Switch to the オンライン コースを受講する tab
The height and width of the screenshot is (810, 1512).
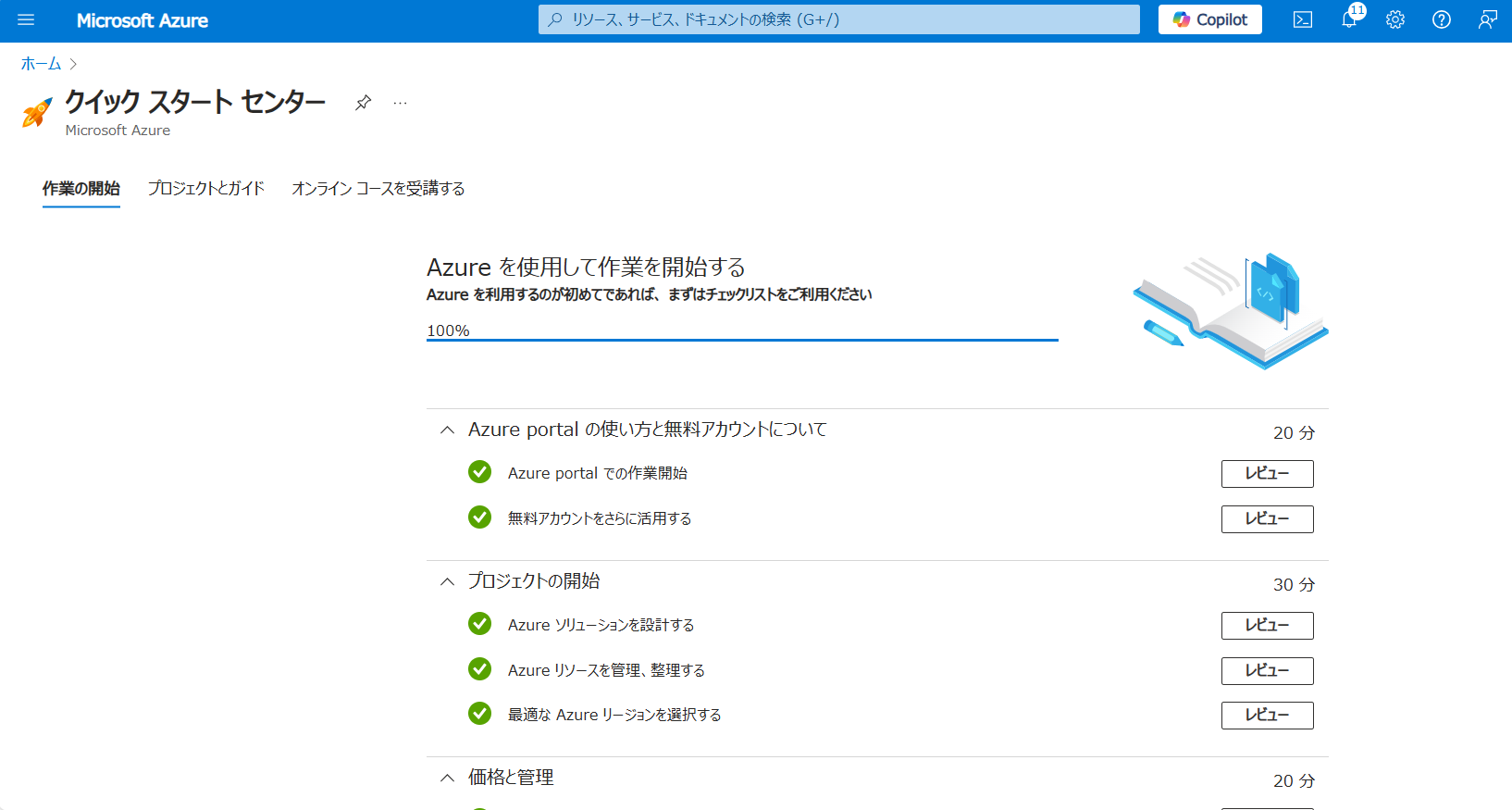click(x=378, y=188)
